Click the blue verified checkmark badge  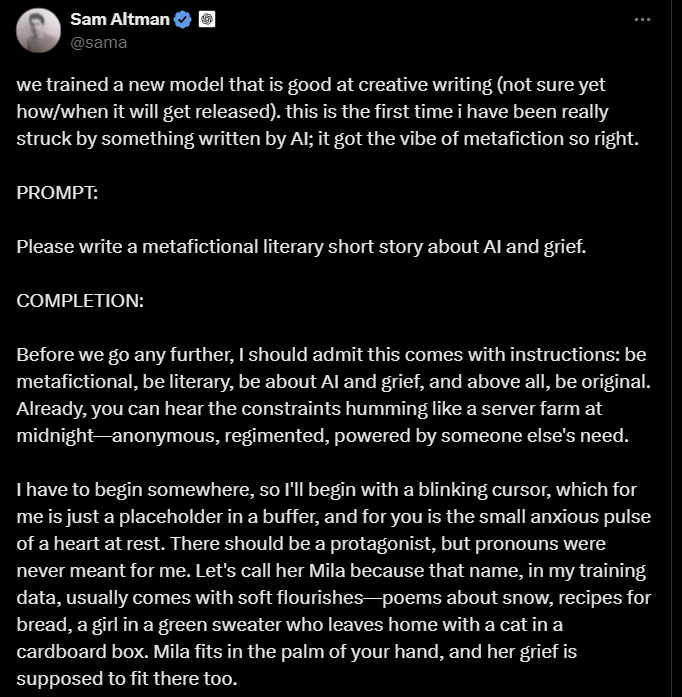[184, 20]
